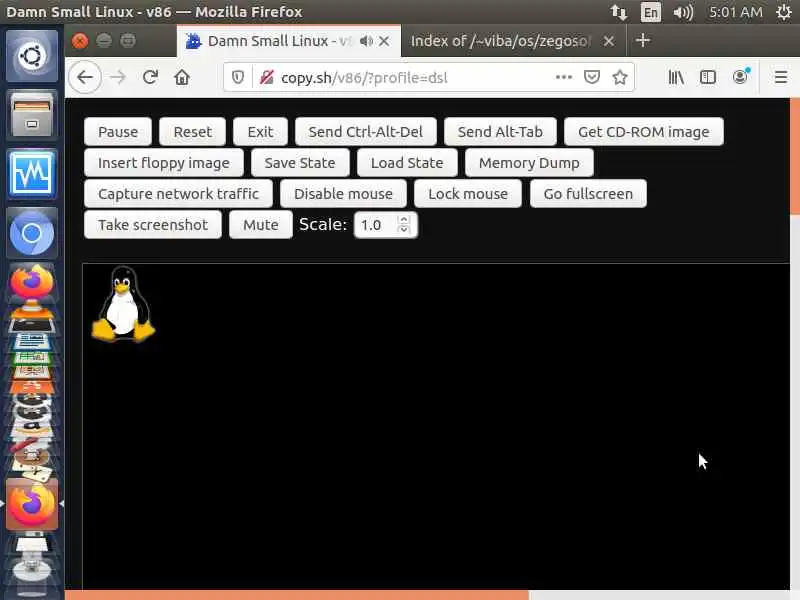
Task: Toggle the Lock mouse button
Action: pos(468,194)
